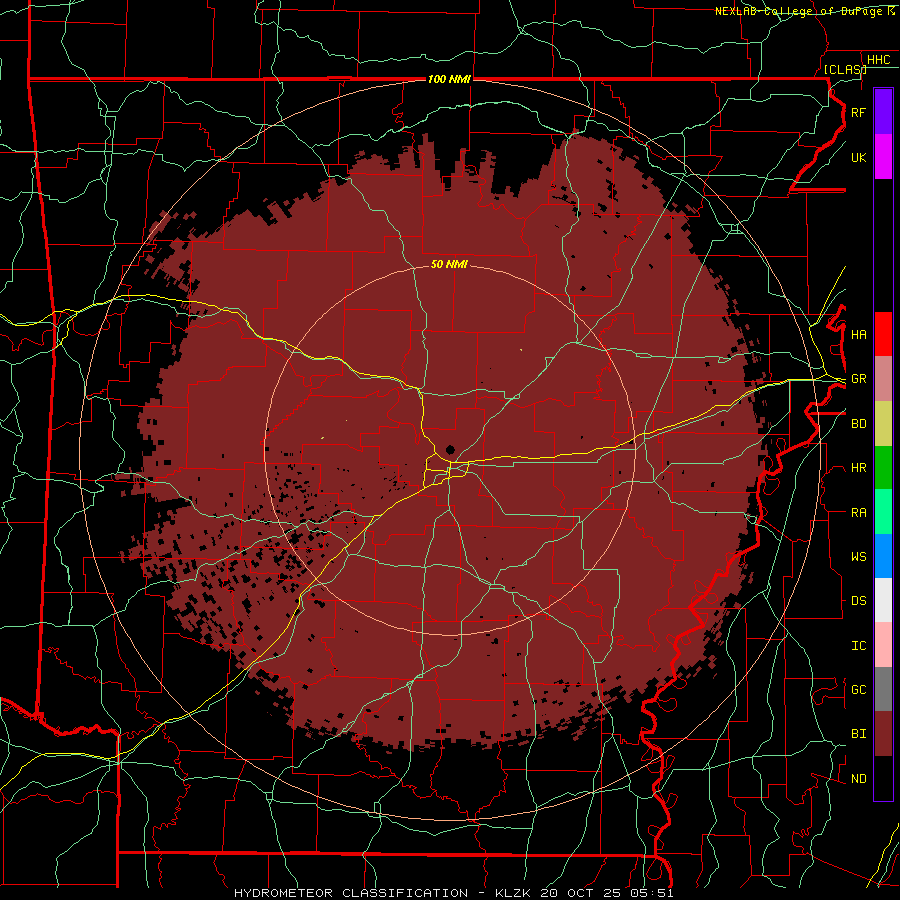Click the black radar site dot
900x900 pixels.
pos(450,449)
